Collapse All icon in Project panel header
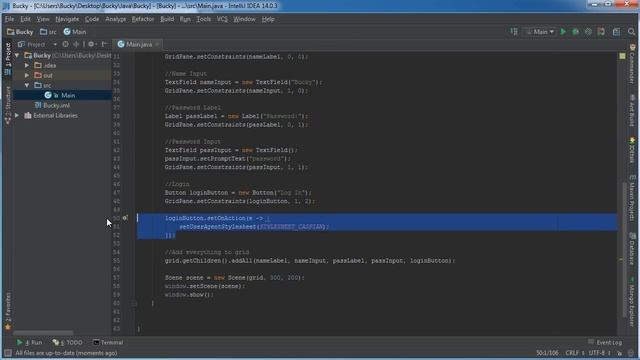 click(x=76, y=44)
